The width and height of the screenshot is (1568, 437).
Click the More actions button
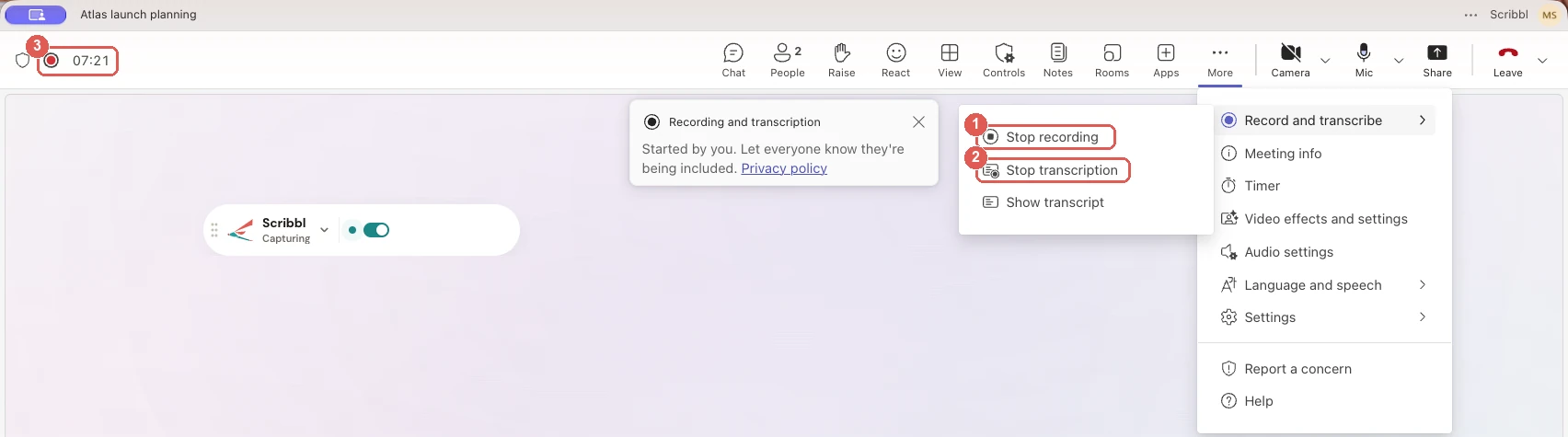coord(1220,60)
